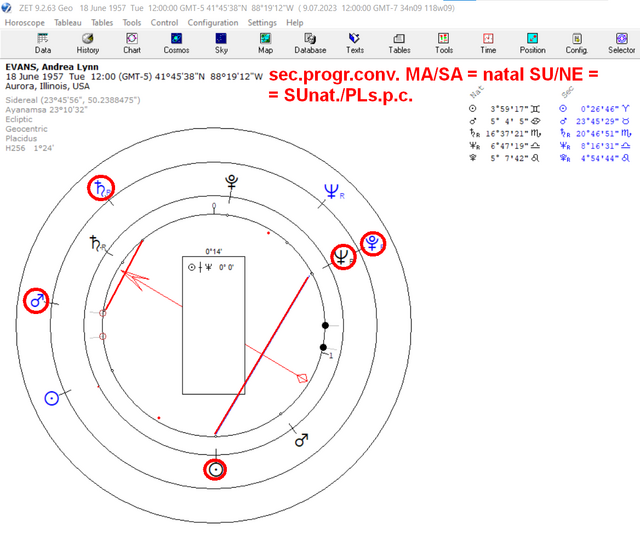The width and height of the screenshot is (640, 548).
Task: Click the black natal Pluto glyph at top
Action: pyautogui.click(x=231, y=182)
